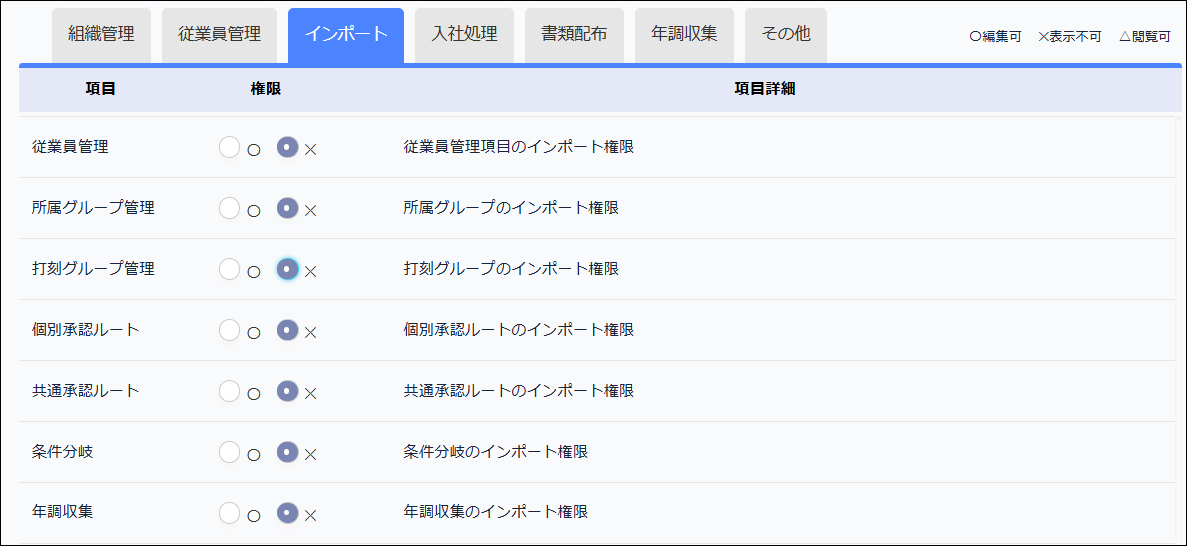Click the ×表示不可 legend label

coord(1070,37)
